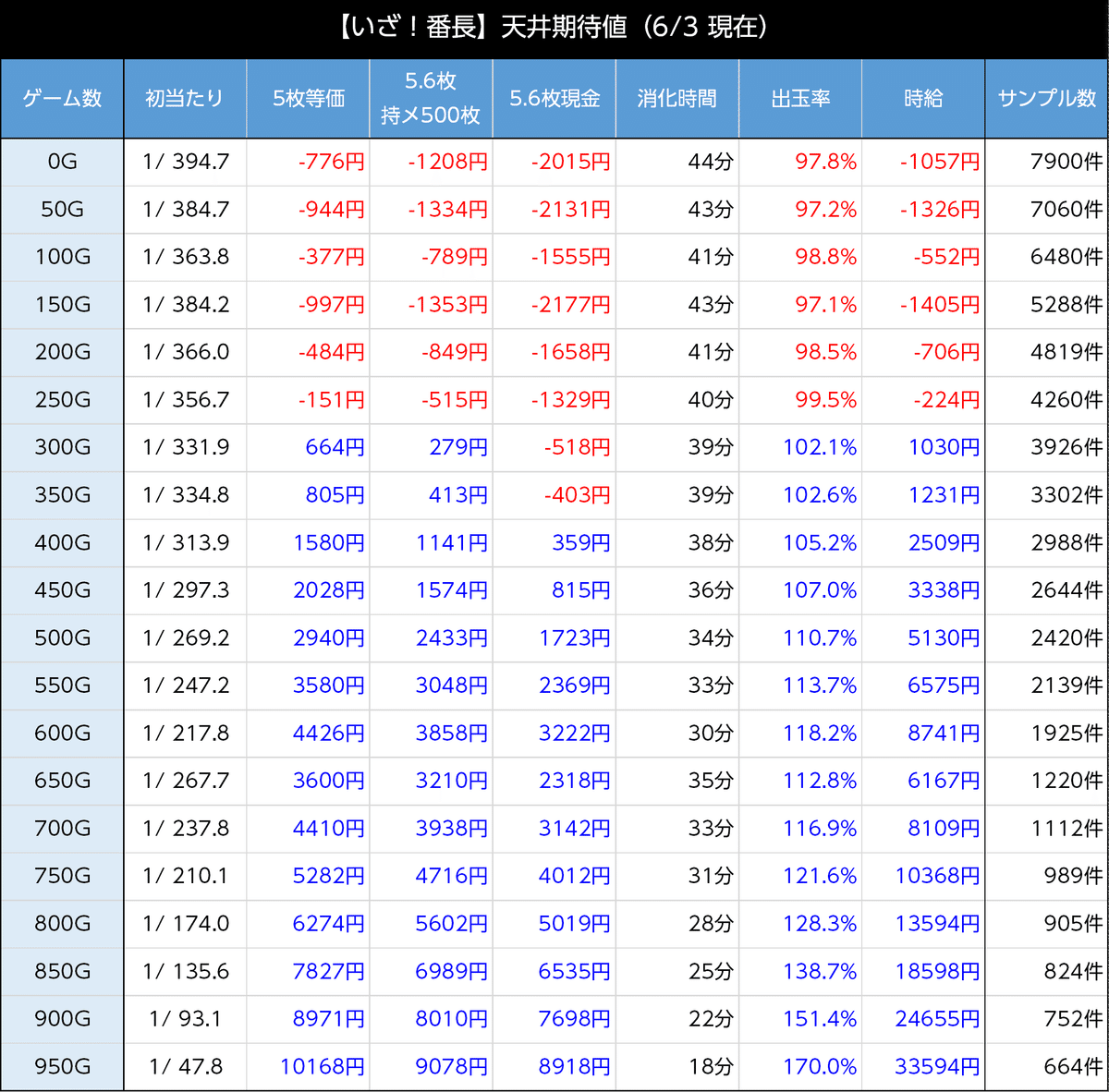This screenshot has height=1092, width=1109.
Task: Click the -706円 hourly wage cell
Action: (x=923, y=353)
